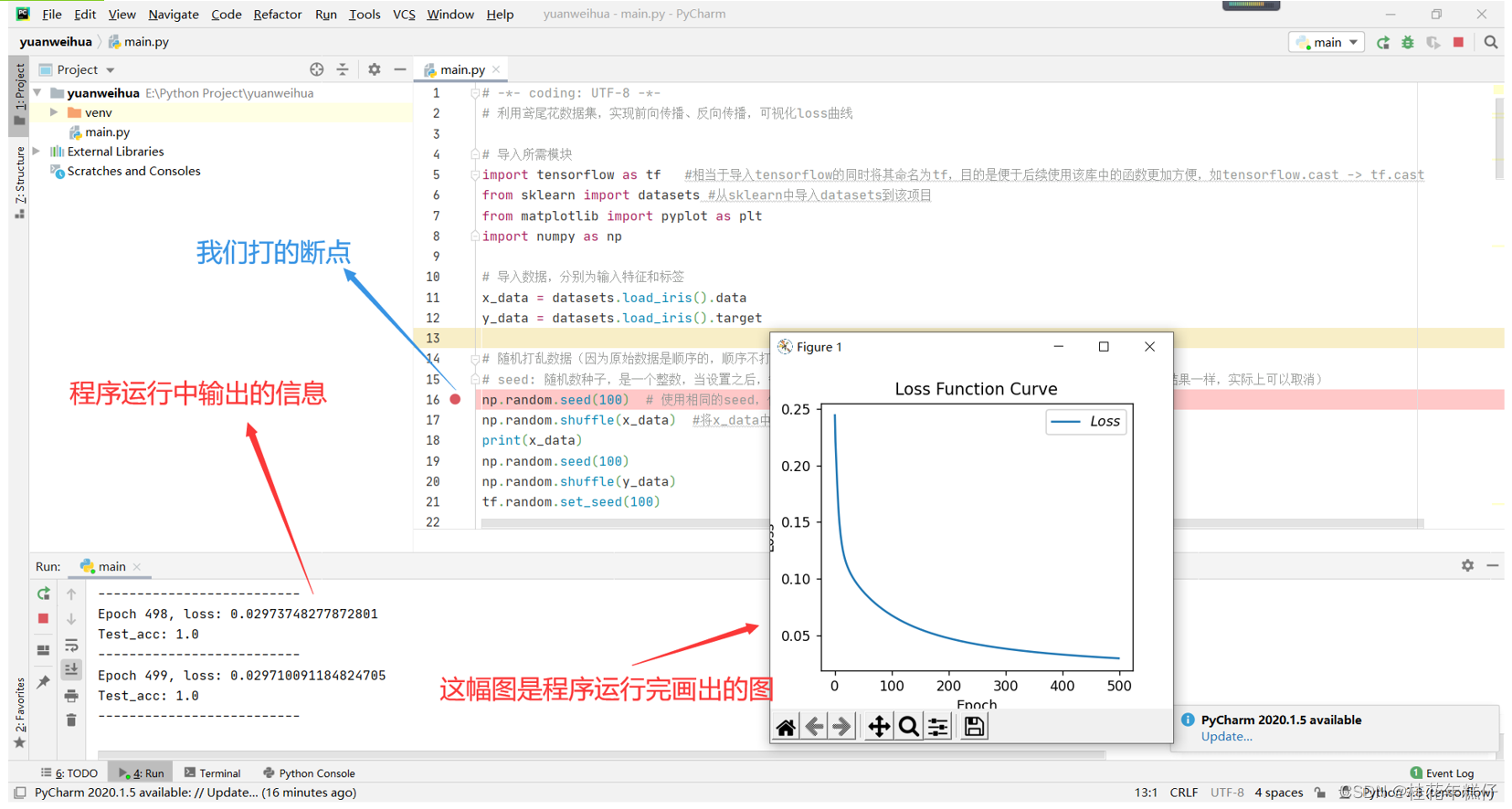Open the 2: Favorites side tab
This screenshot has height=809, width=1512.
coord(19,713)
